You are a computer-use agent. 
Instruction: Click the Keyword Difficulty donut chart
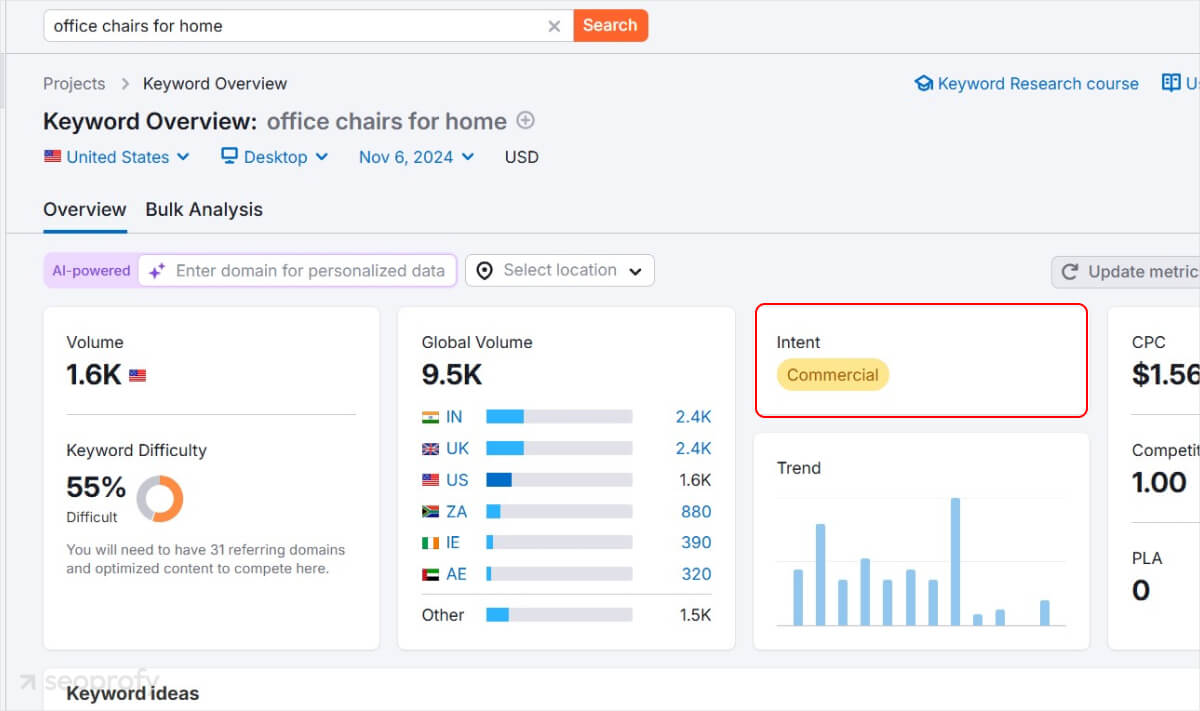tap(160, 498)
